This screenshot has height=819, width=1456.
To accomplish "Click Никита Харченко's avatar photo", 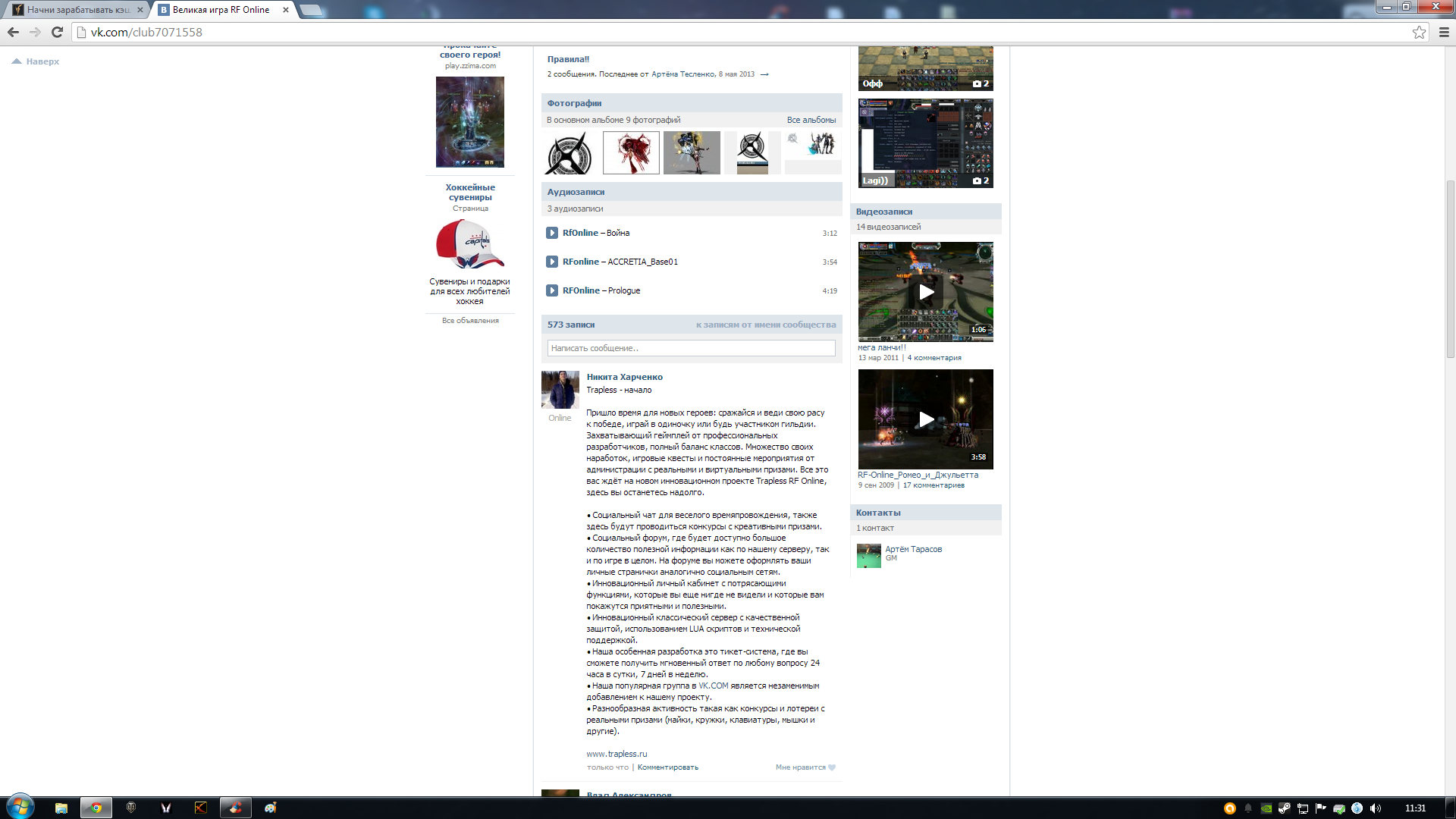I will click(560, 390).
